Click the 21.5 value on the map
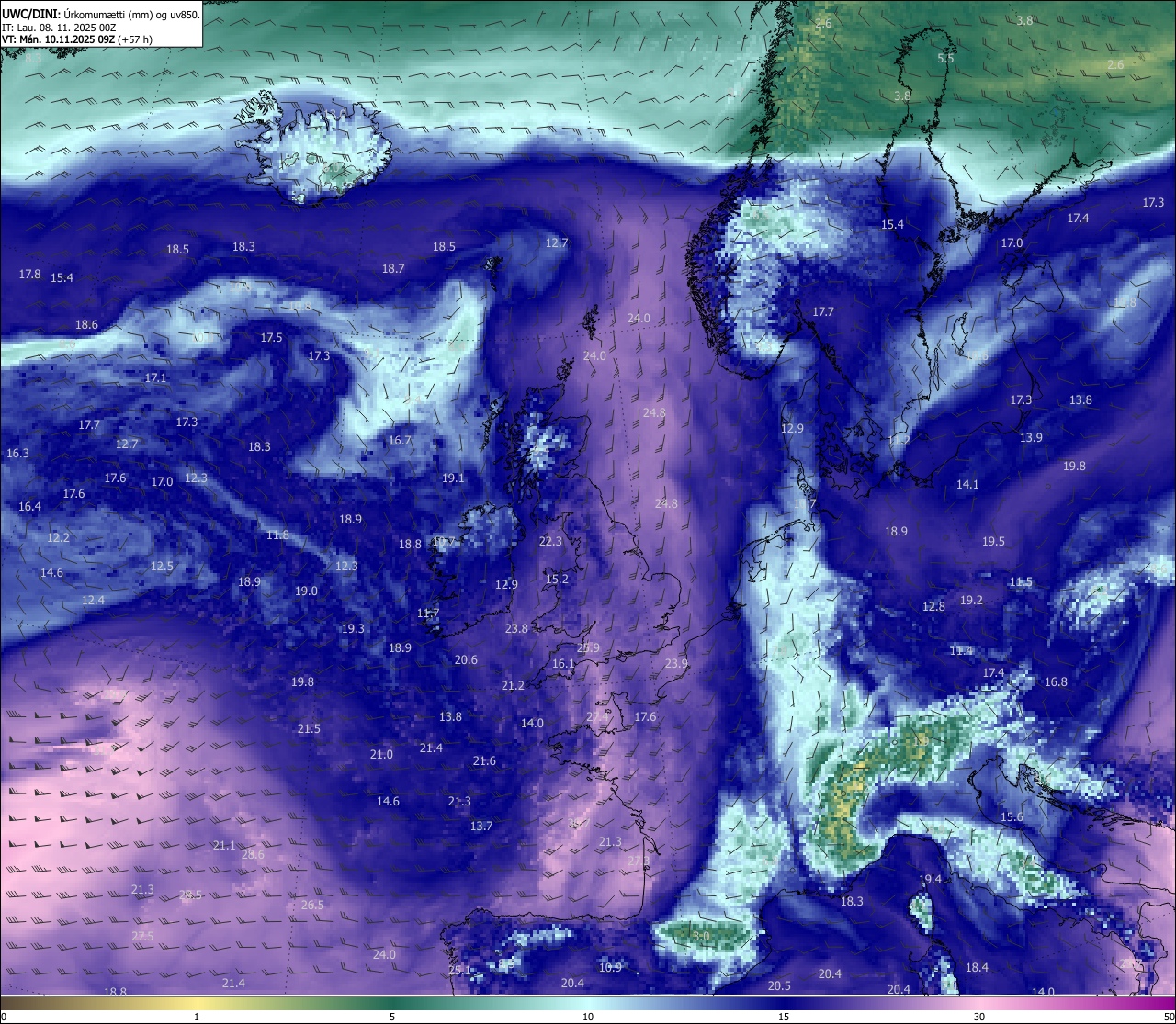Viewport: 1176px width, 1024px height. coord(309,729)
